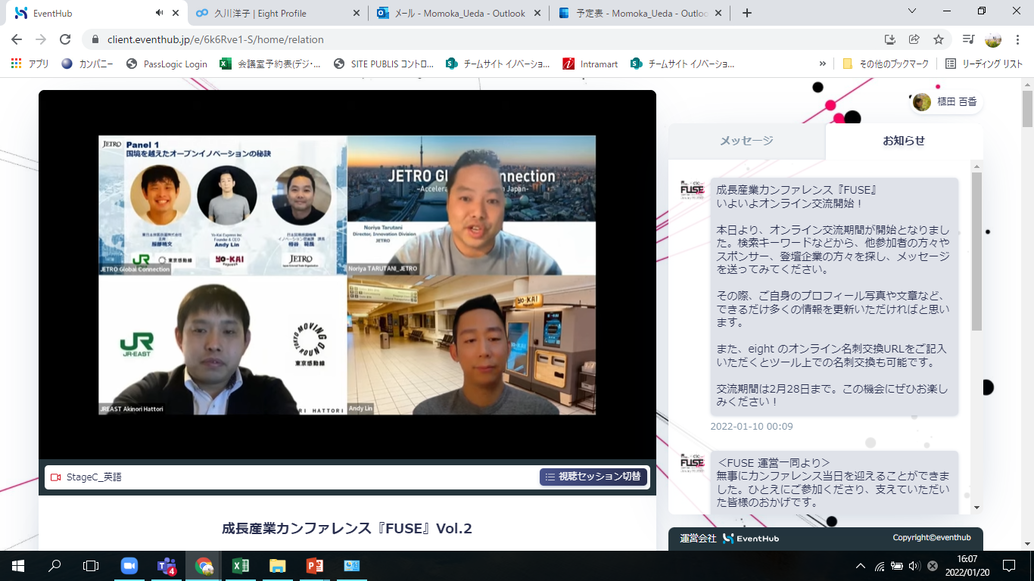Screen dimensions: 1034x581
Task: Open the Windows Start menu
Action: (x=18, y=566)
